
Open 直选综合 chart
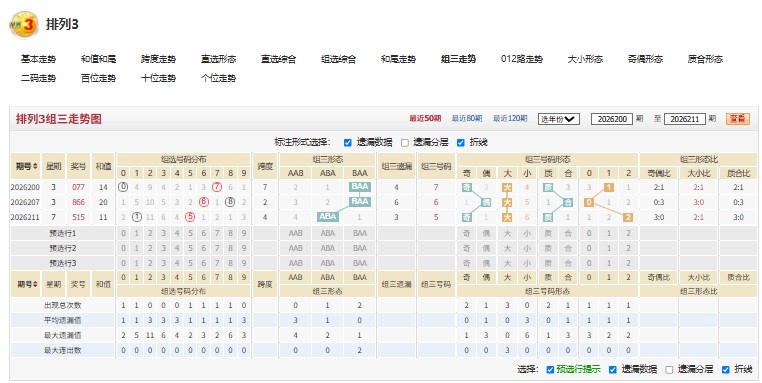pos(278,59)
